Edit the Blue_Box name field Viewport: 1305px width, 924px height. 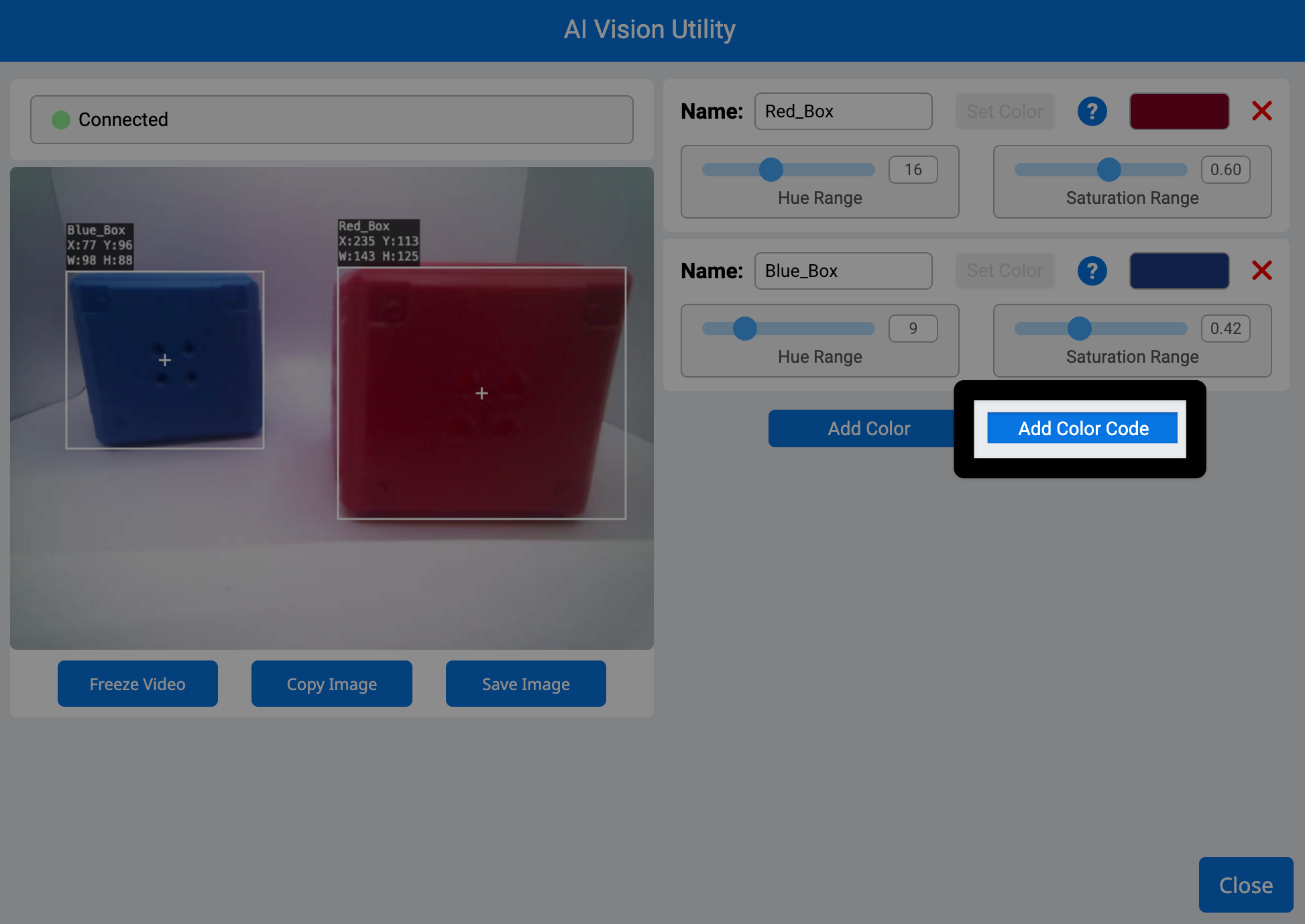(843, 271)
